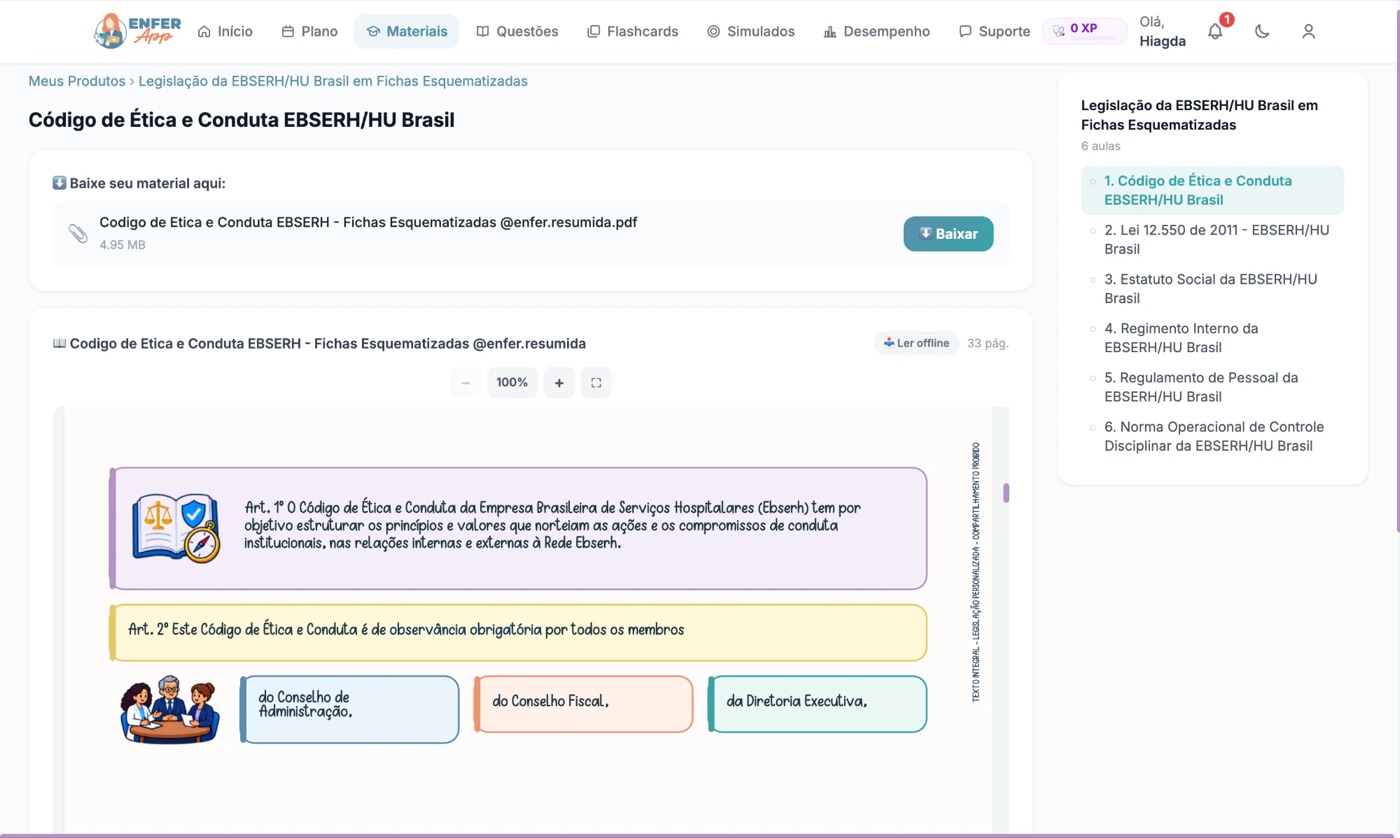Screen dimensions: 1400x838
Task: Click the Conselho Fiscal card
Action: pyautogui.click(x=583, y=703)
